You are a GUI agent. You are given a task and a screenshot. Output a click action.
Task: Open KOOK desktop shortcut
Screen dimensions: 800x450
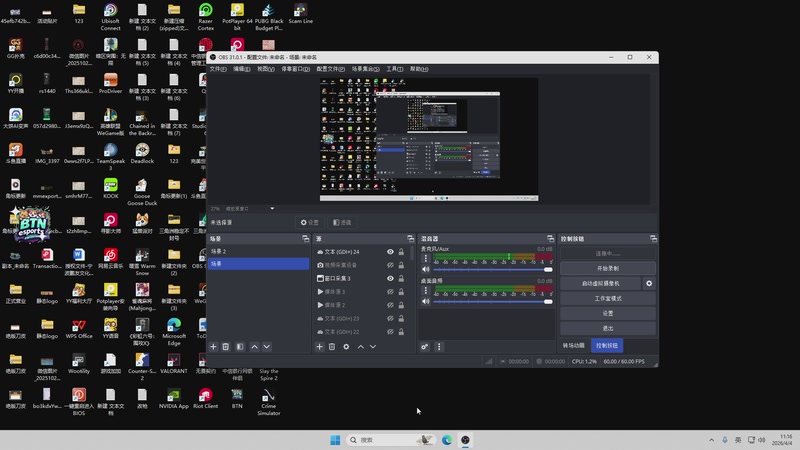point(110,188)
